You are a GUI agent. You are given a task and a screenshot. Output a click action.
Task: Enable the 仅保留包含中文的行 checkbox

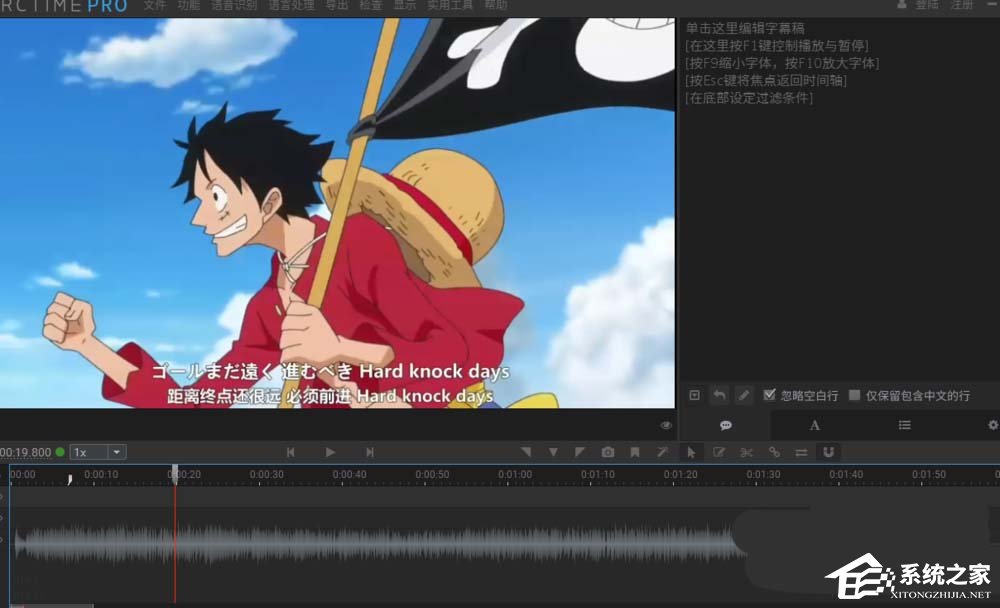coord(855,395)
